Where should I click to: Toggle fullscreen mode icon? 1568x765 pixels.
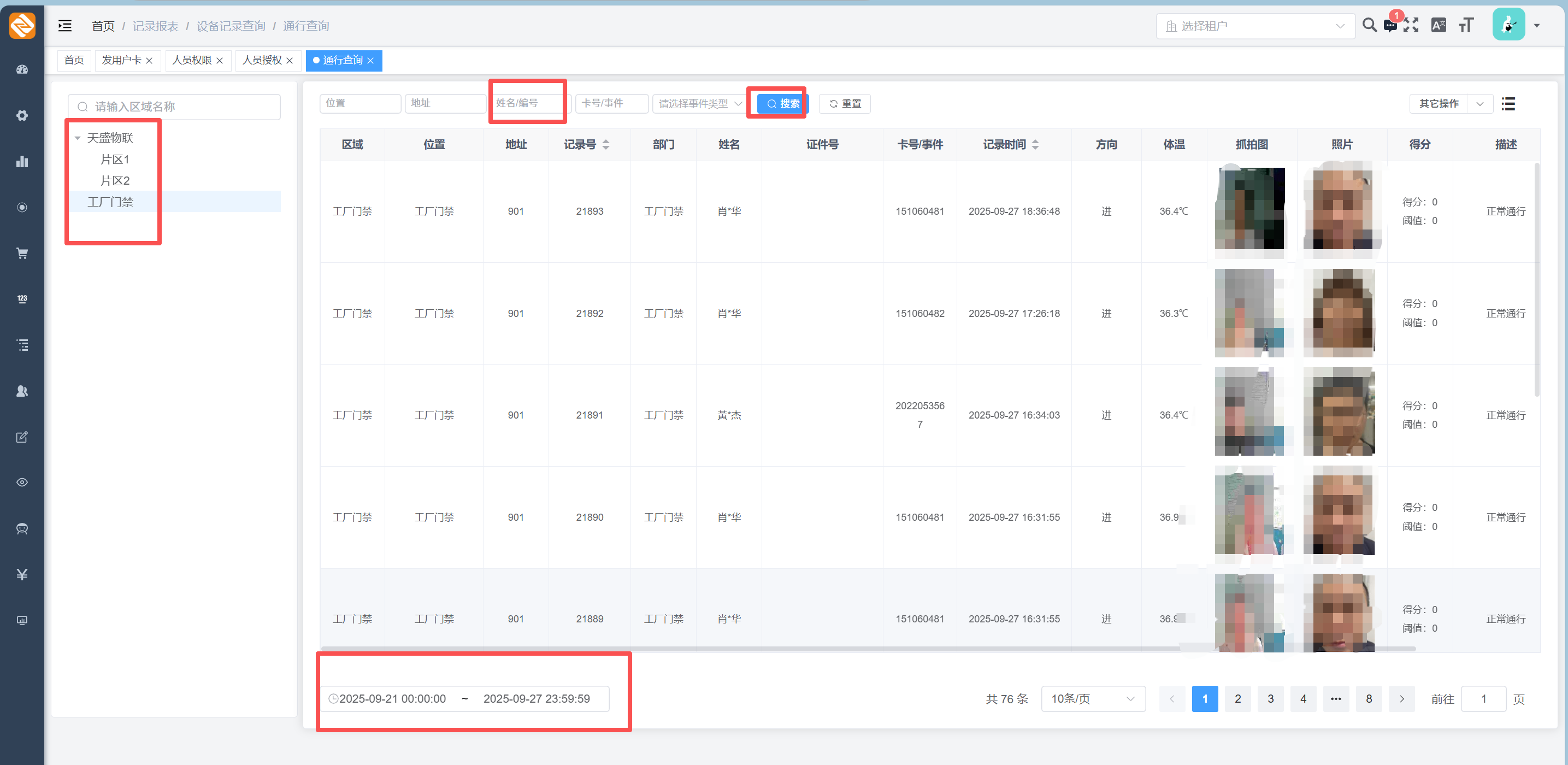tap(1411, 26)
